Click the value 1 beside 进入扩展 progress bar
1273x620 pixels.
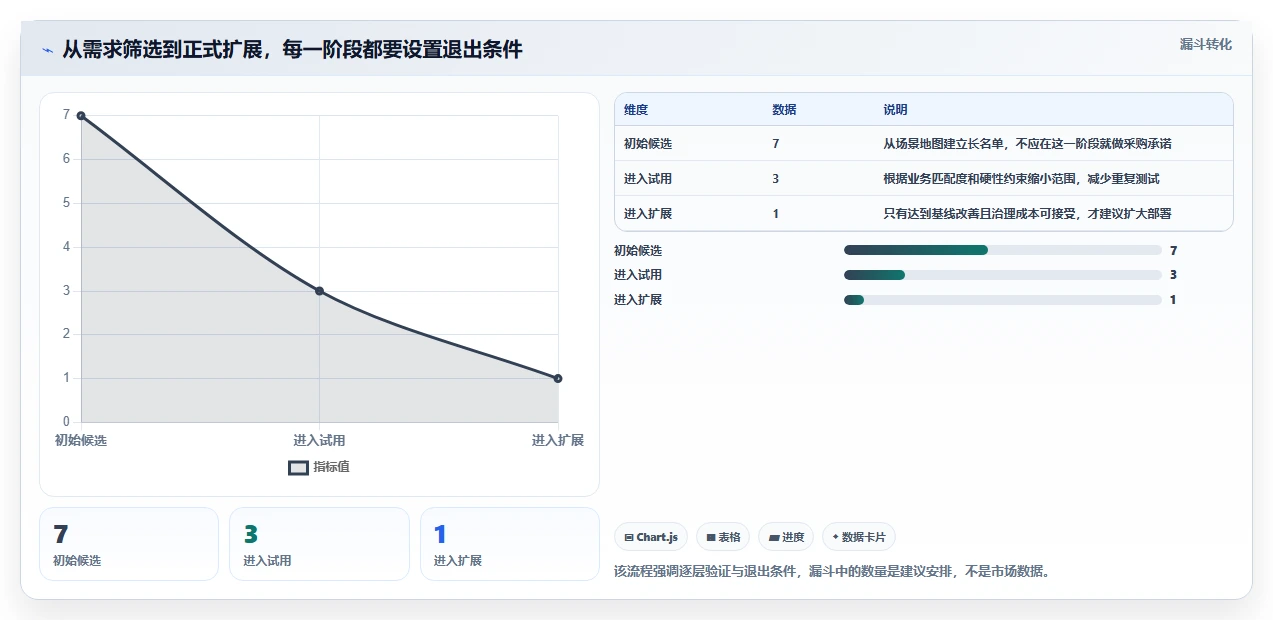coord(1173,300)
